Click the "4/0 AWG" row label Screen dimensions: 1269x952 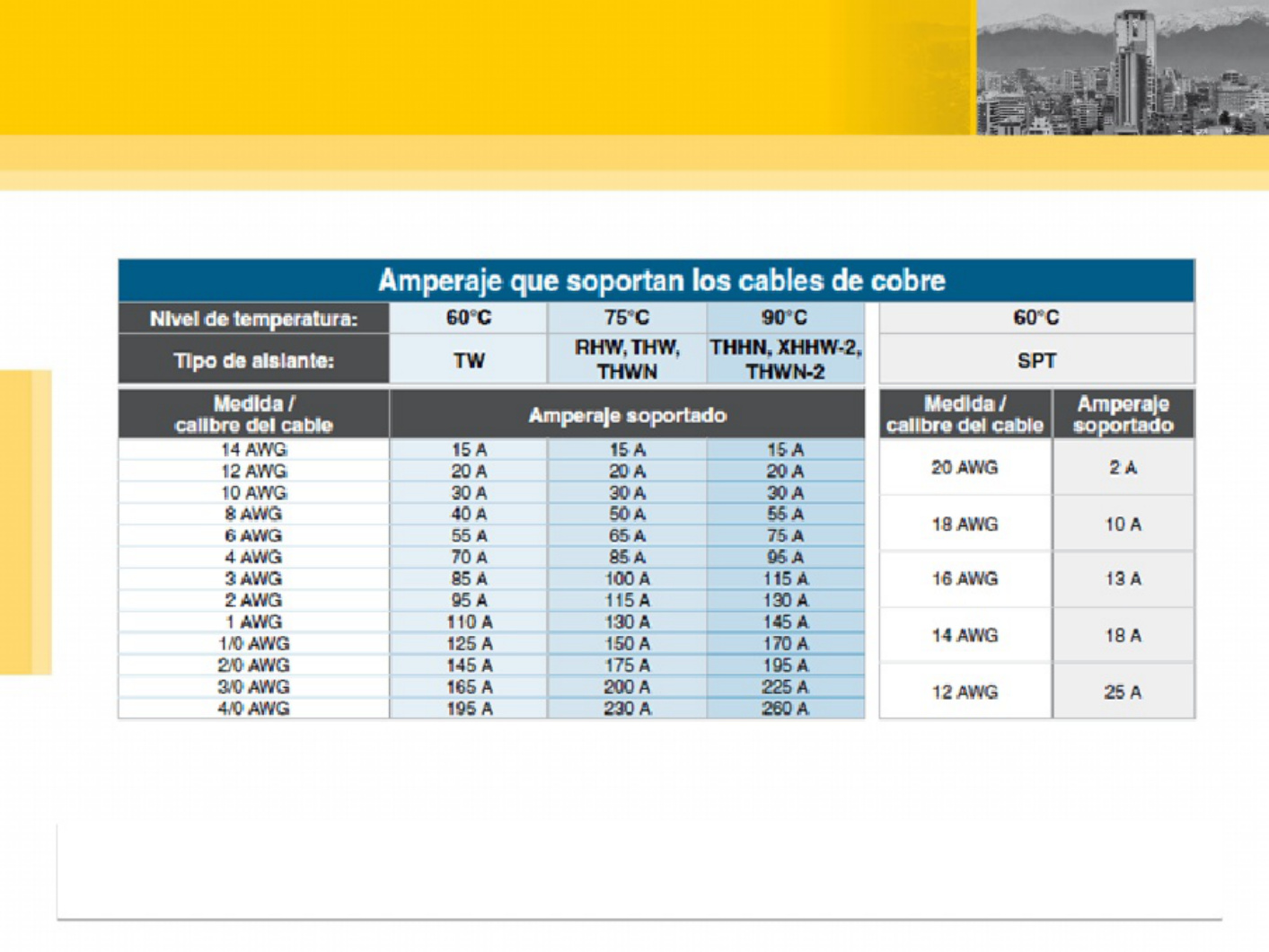(x=253, y=709)
